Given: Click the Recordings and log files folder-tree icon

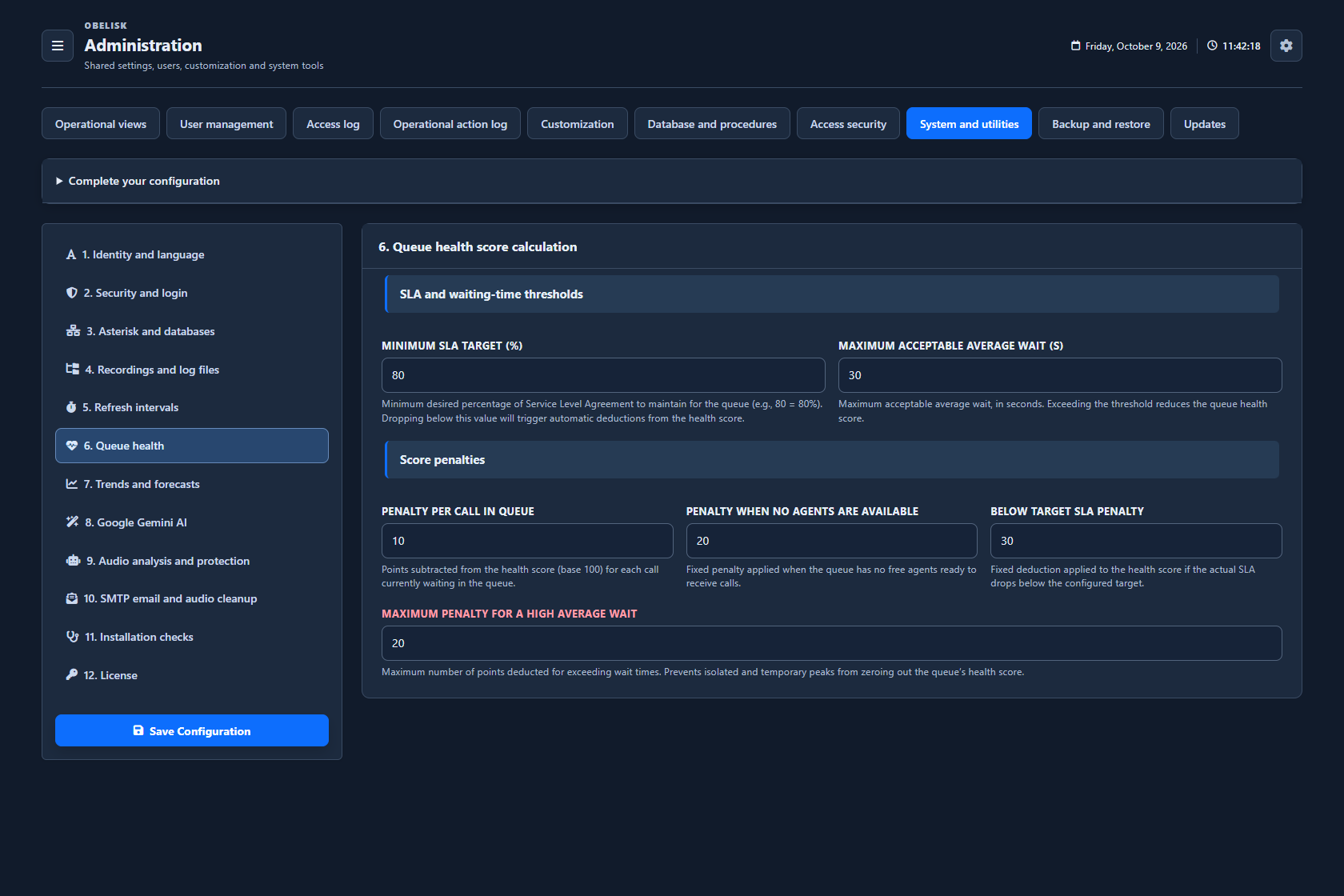Looking at the screenshot, I should pyautogui.click(x=73, y=369).
